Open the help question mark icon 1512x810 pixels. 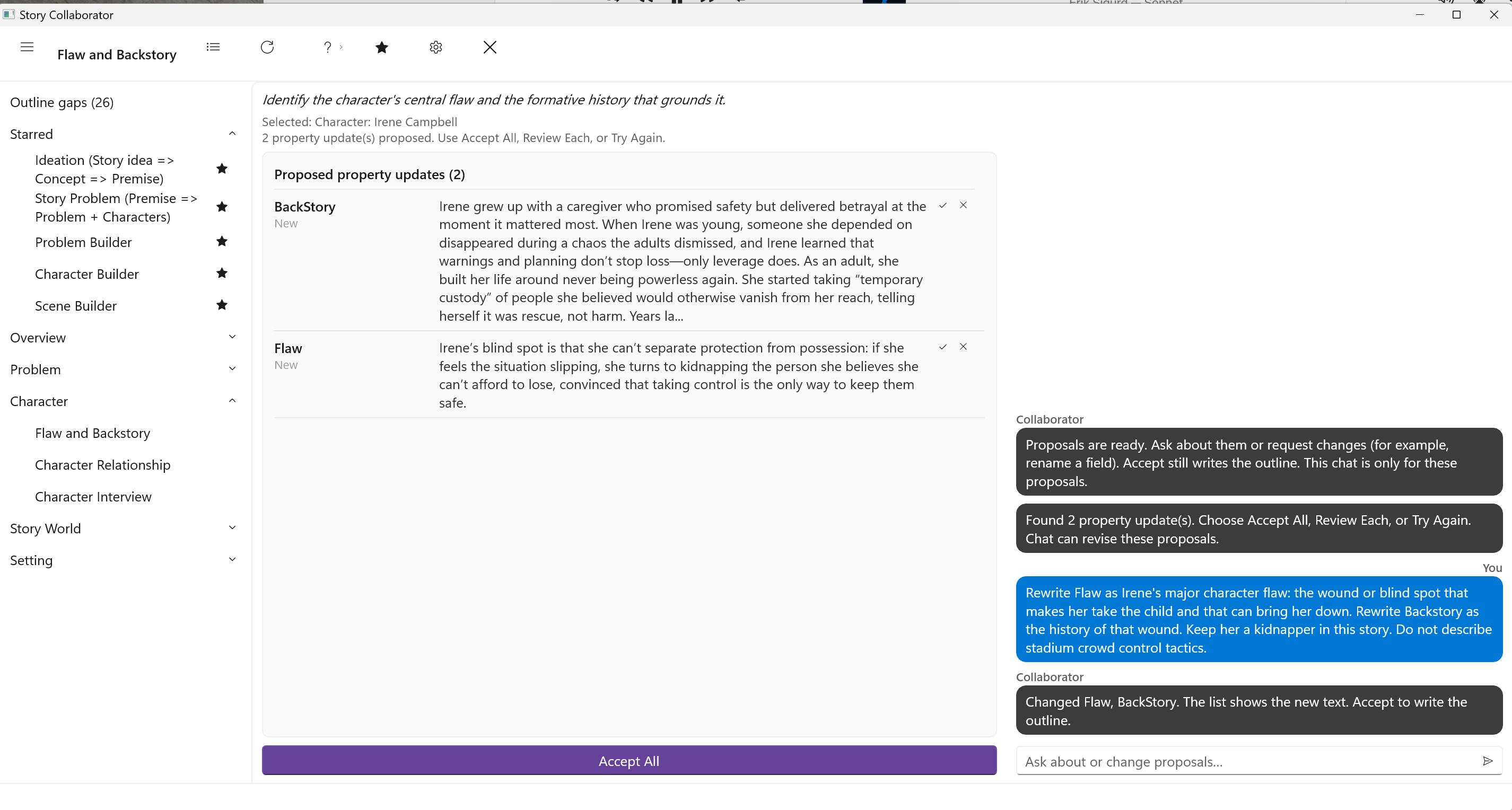pos(328,47)
